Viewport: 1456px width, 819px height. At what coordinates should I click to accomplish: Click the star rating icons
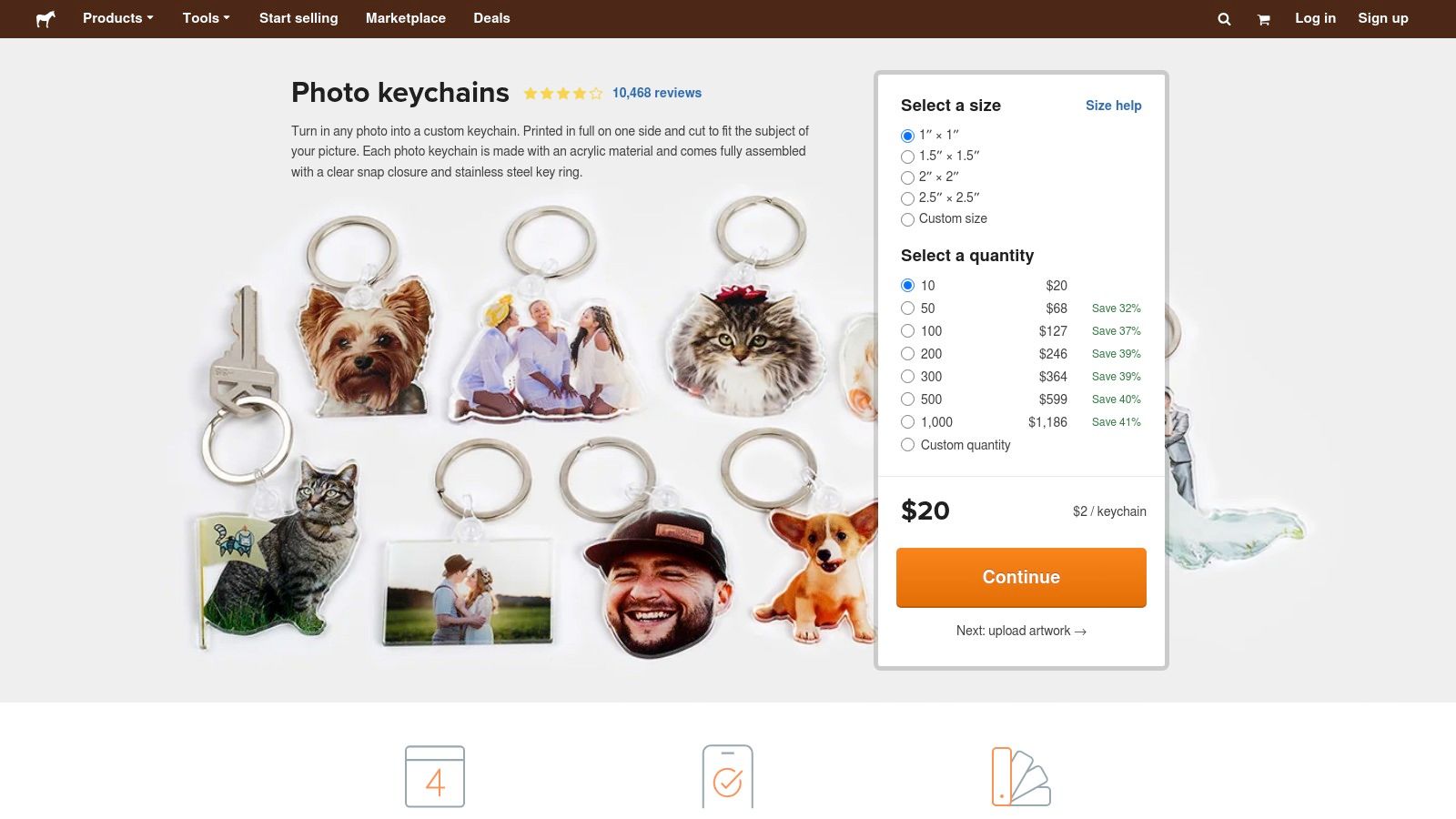point(562,94)
